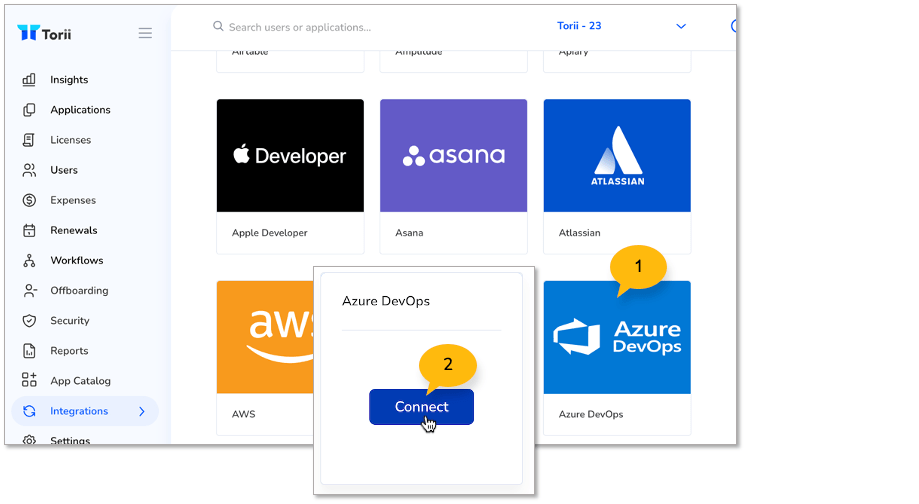The width and height of the screenshot is (919, 504).
Task: Click the Insights bar chart icon
Action: click(x=29, y=80)
